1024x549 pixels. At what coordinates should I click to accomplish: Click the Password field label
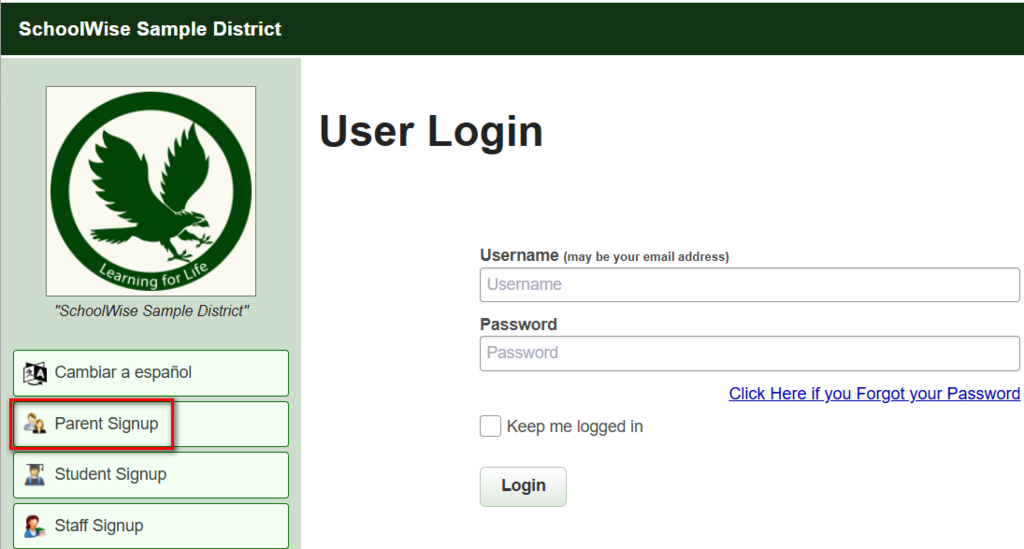pos(518,325)
